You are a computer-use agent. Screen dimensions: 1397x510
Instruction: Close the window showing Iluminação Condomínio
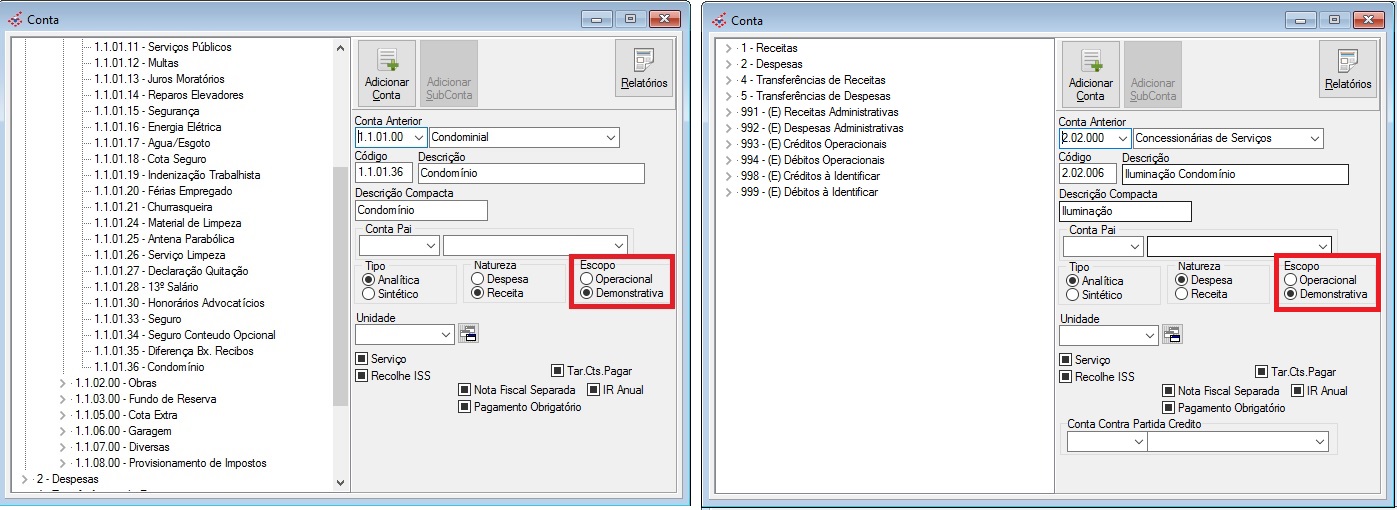pyautogui.click(x=1367, y=20)
